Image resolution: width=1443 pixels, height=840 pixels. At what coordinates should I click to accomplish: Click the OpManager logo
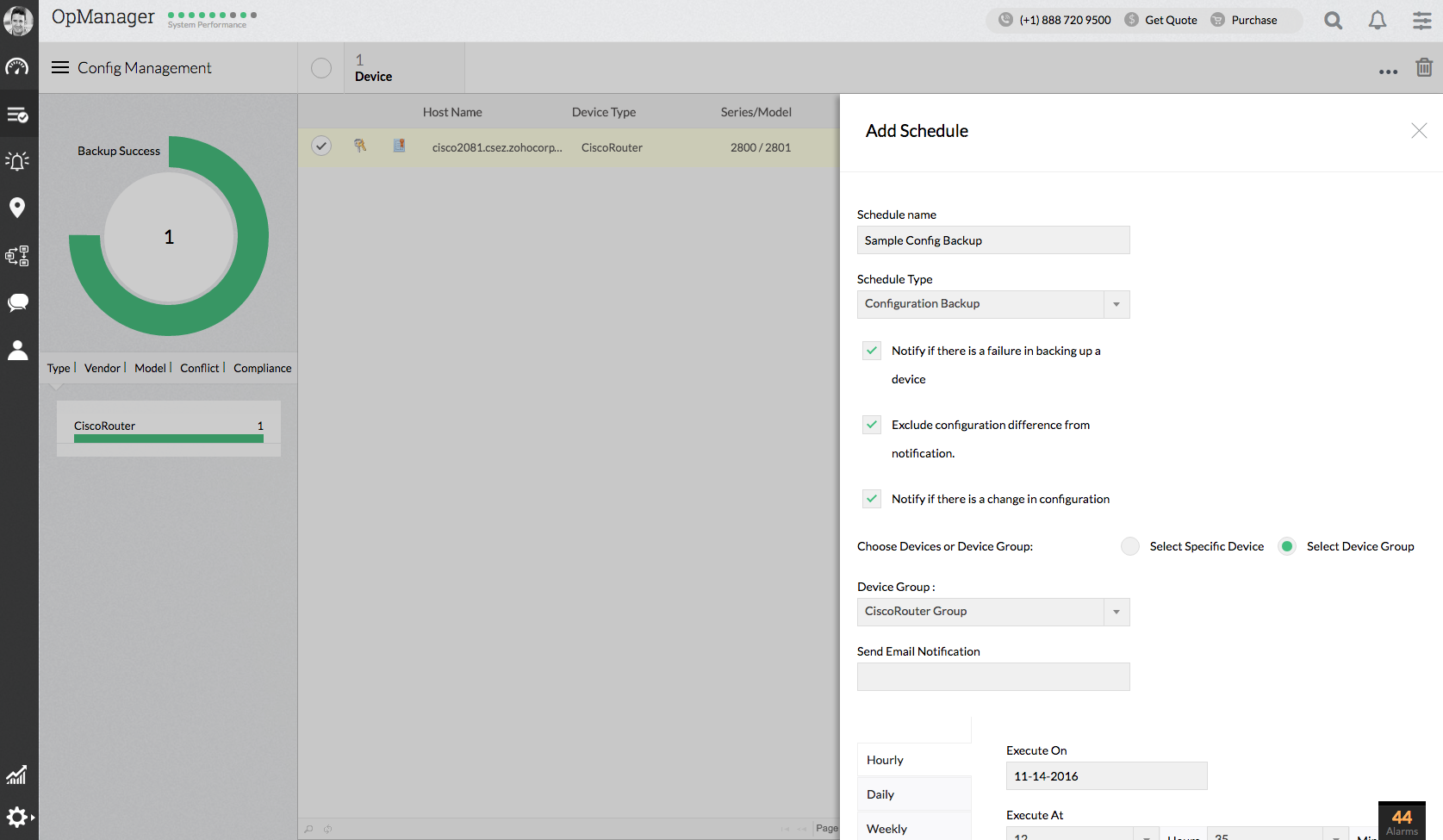pyautogui.click(x=103, y=17)
